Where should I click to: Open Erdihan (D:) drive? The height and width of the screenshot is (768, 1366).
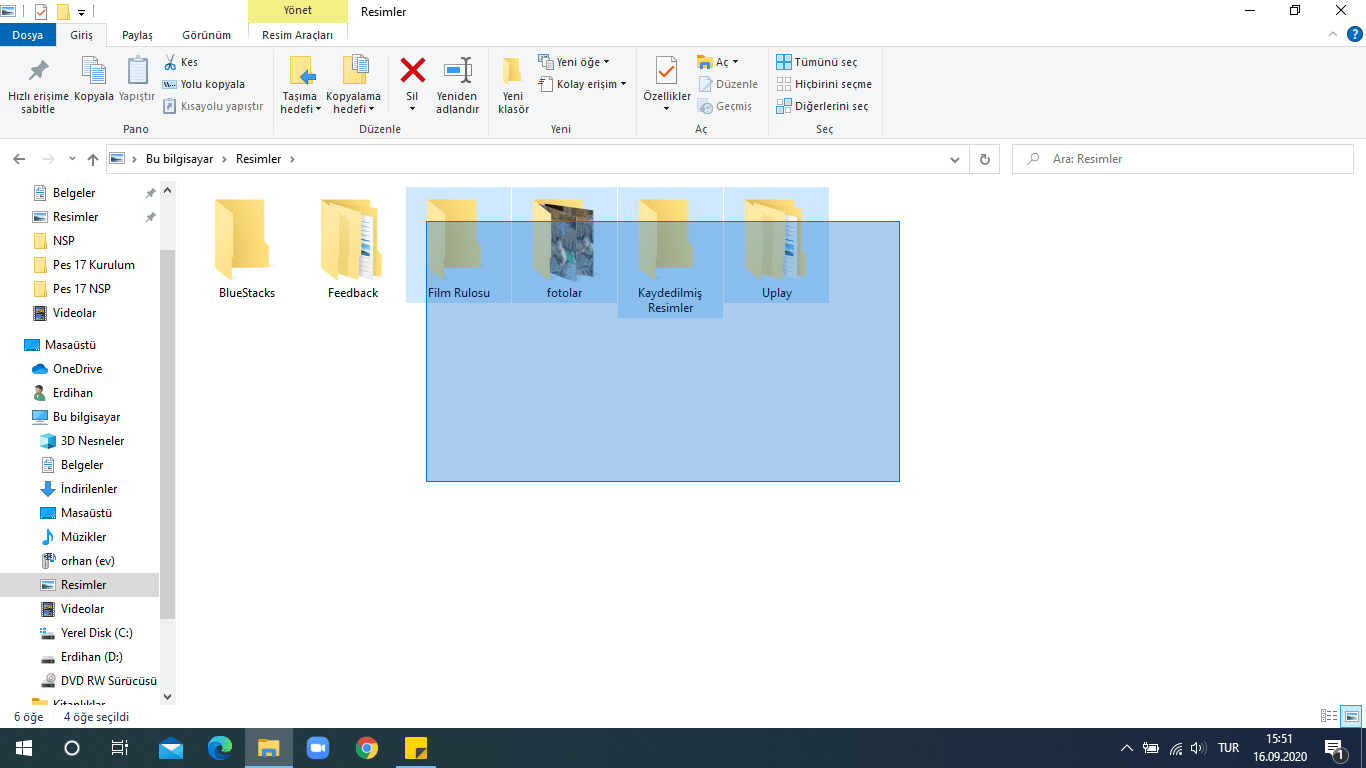click(92, 657)
